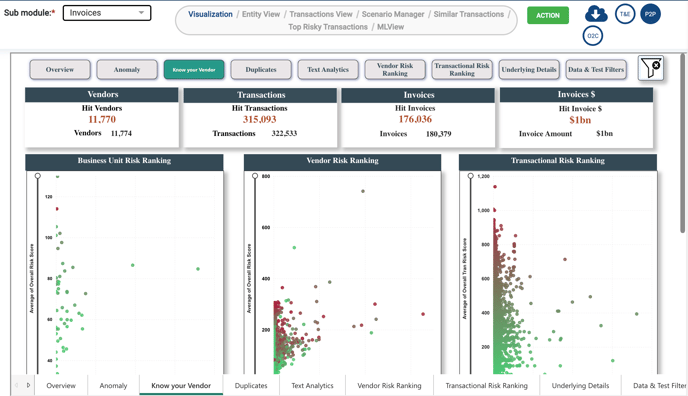
Task: Click the Vendor Risk Ranking chart title
Action: click(x=342, y=161)
